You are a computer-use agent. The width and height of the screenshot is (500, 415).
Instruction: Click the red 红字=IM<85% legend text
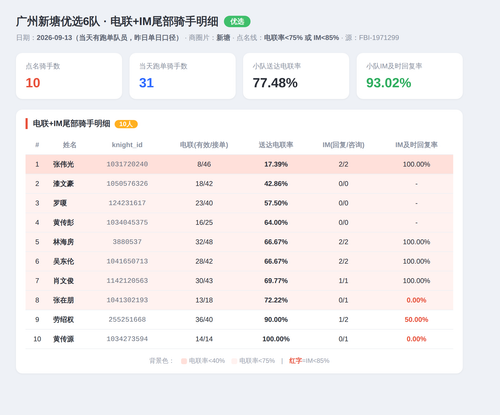click(309, 361)
